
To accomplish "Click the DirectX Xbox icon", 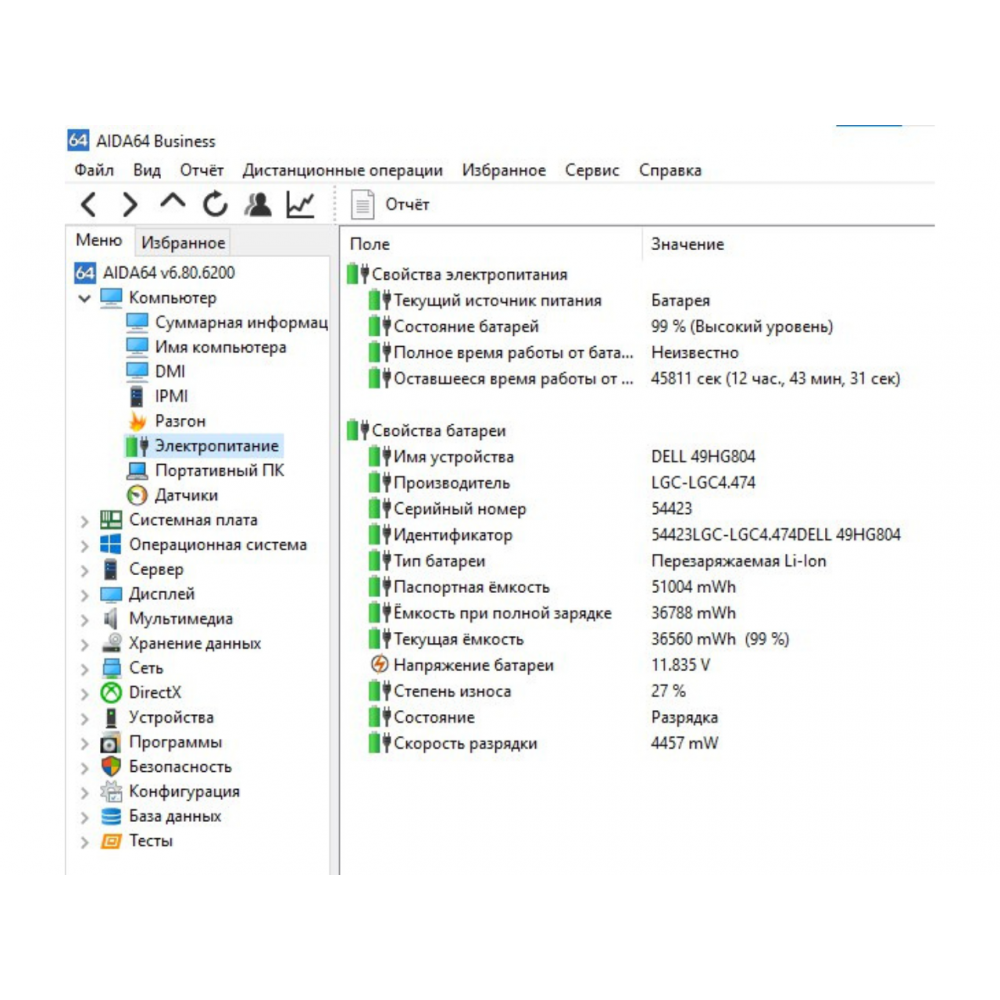I will pos(111,693).
